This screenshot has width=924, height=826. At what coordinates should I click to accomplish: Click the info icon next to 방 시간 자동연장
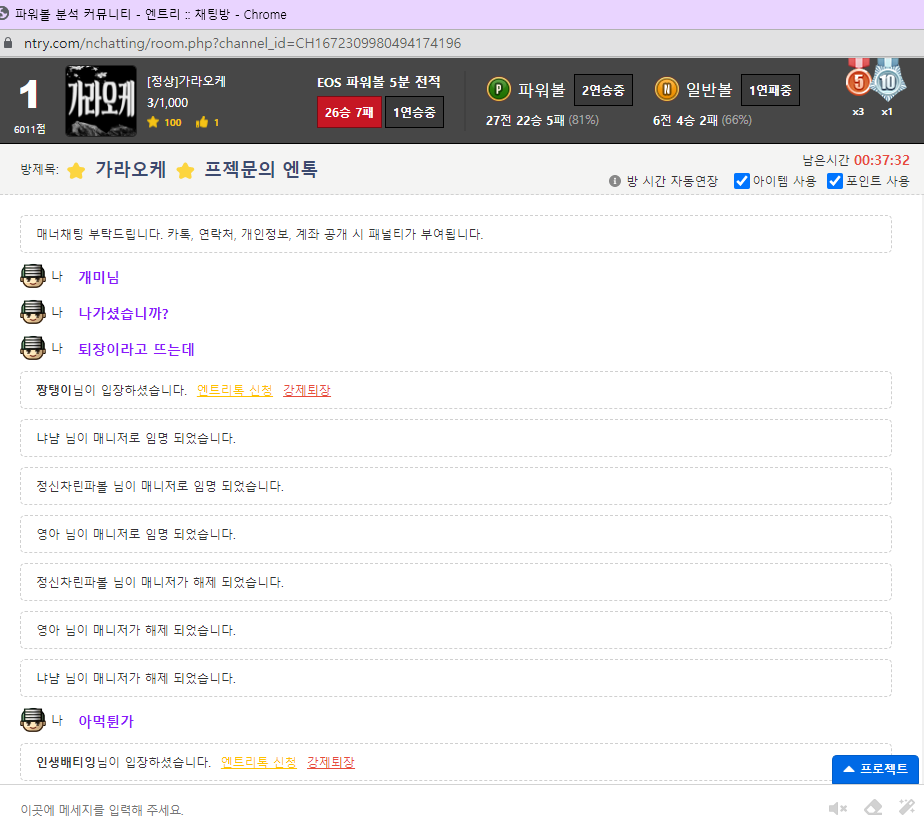[615, 181]
